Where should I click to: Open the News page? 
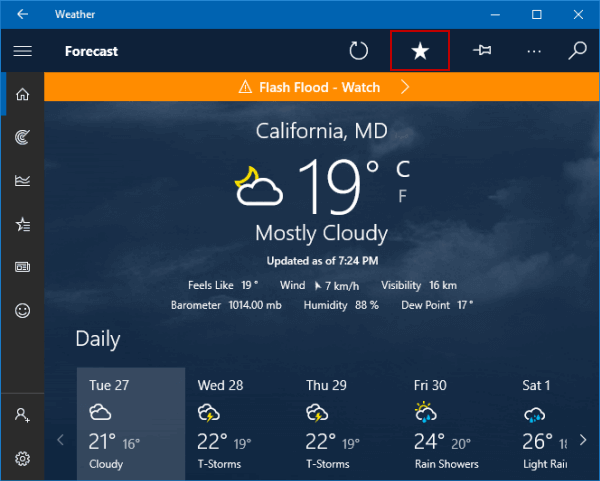point(23,267)
